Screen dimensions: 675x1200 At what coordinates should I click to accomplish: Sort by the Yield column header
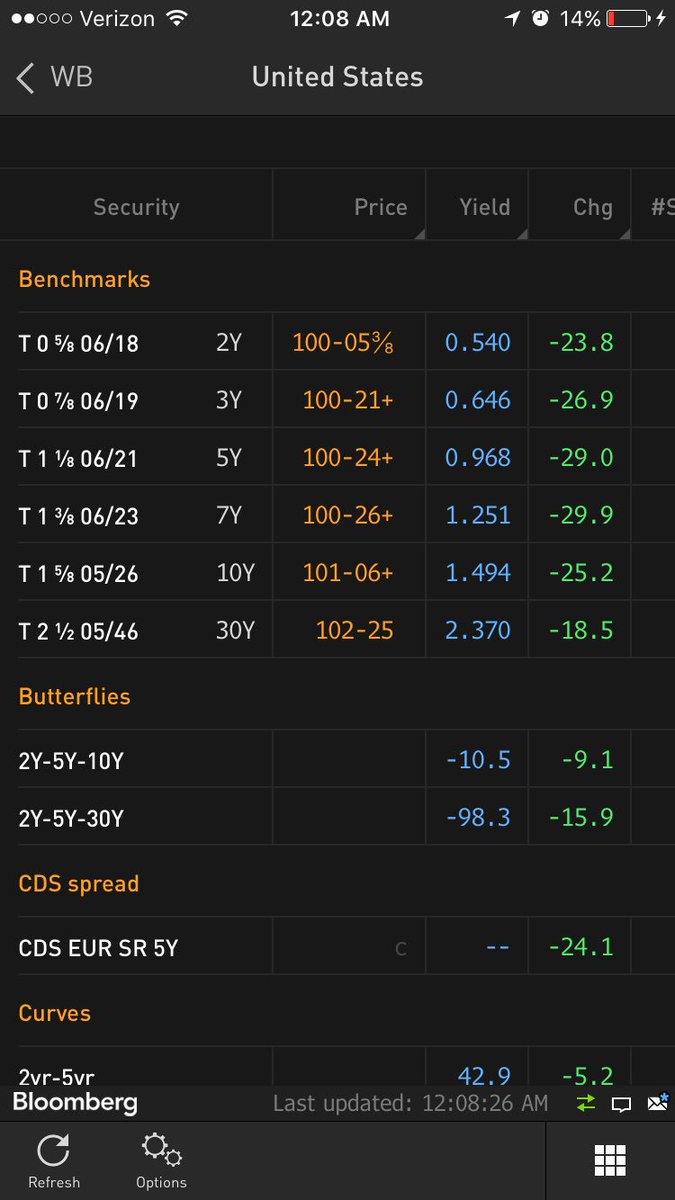point(478,205)
